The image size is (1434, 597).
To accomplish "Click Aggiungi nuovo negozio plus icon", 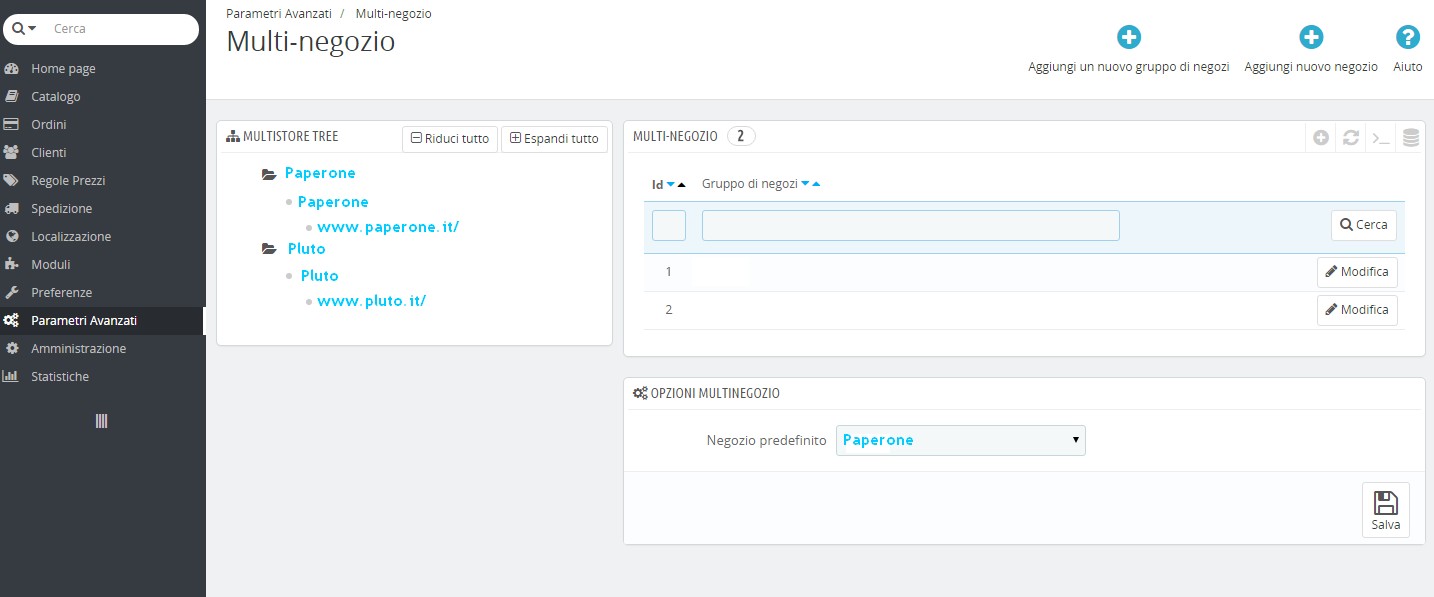I will (x=1311, y=38).
